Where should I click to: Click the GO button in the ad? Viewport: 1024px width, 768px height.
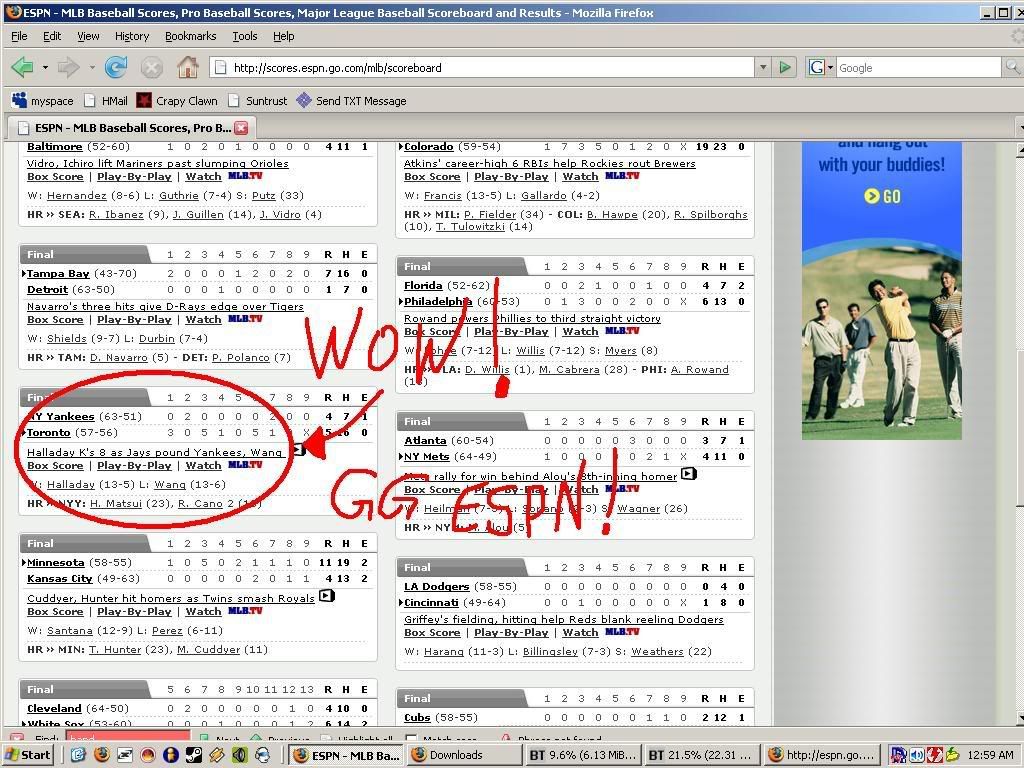(882, 196)
